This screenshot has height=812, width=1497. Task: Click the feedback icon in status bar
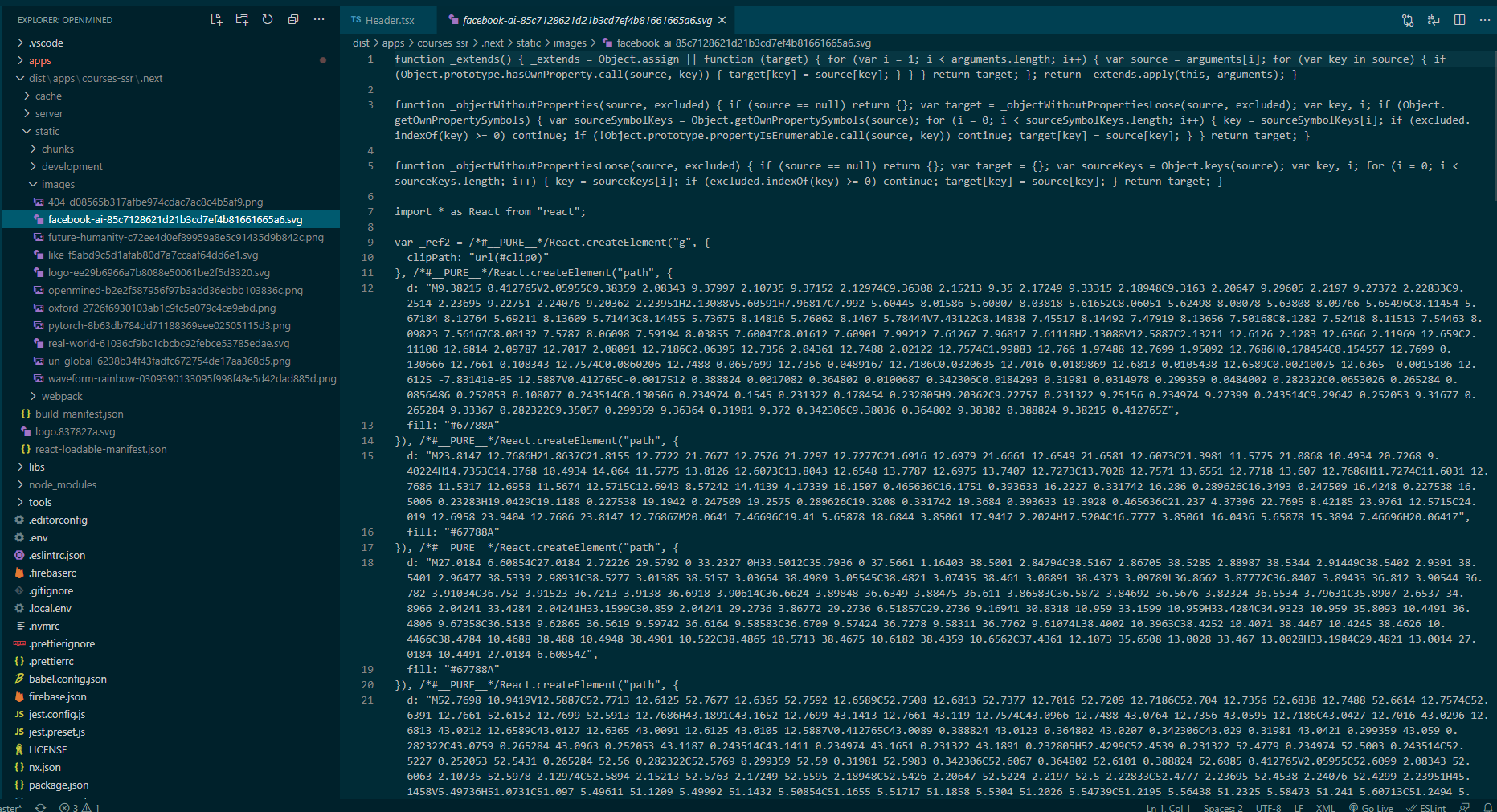click(1464, 808)
